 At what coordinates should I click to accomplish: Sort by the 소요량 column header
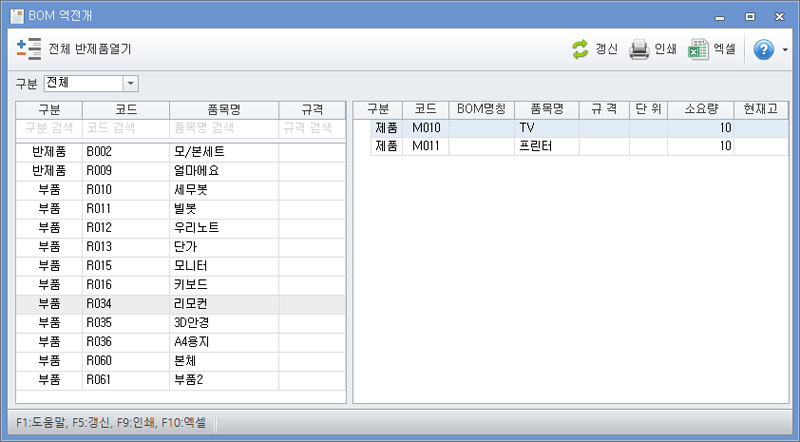[699, 109]
